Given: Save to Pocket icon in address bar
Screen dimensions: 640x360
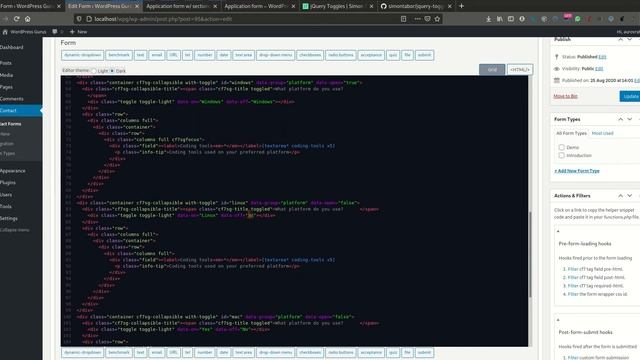Looking at the screenshot, I should (427, 19).
